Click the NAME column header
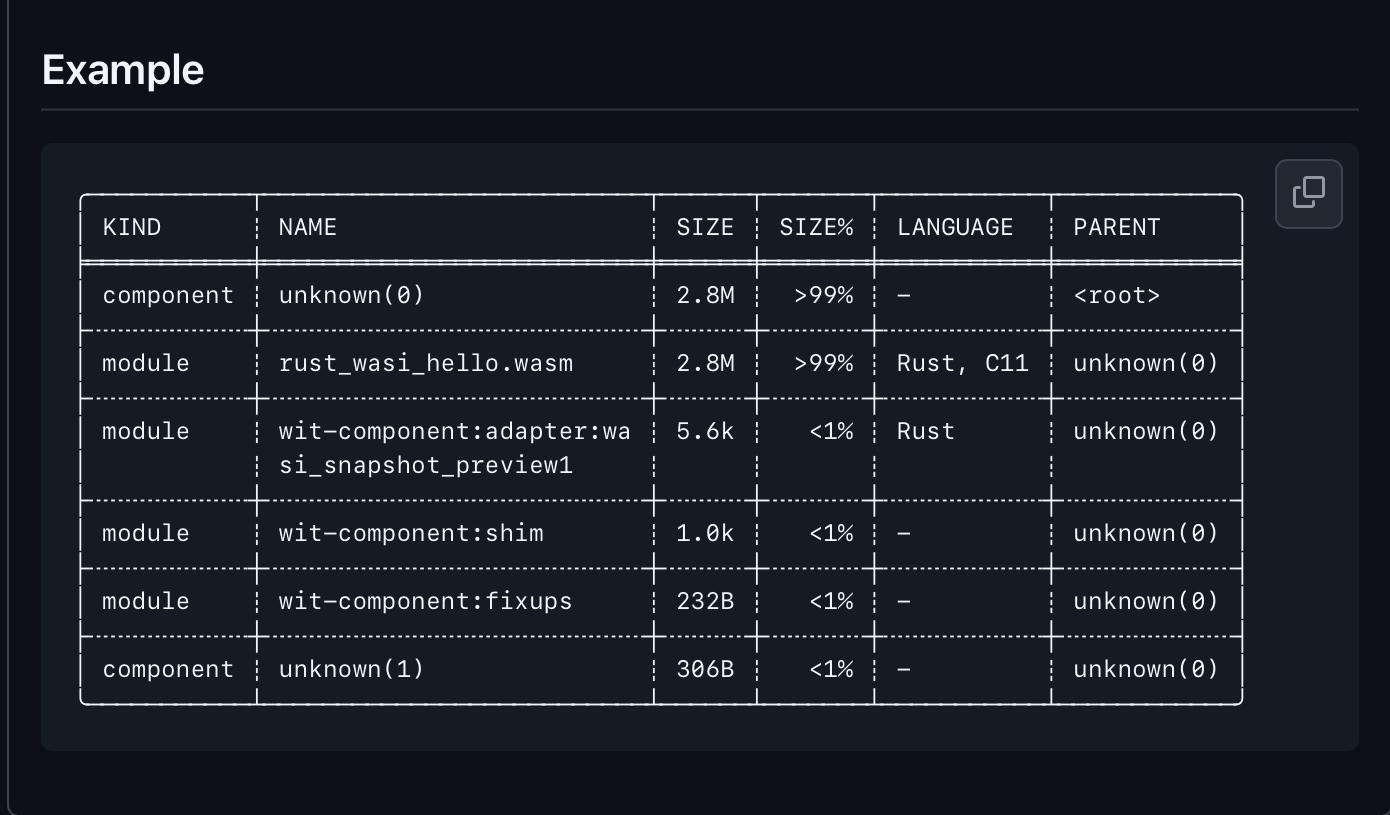The width and height of the screenshot is (1390, 815). click(307, 227)
